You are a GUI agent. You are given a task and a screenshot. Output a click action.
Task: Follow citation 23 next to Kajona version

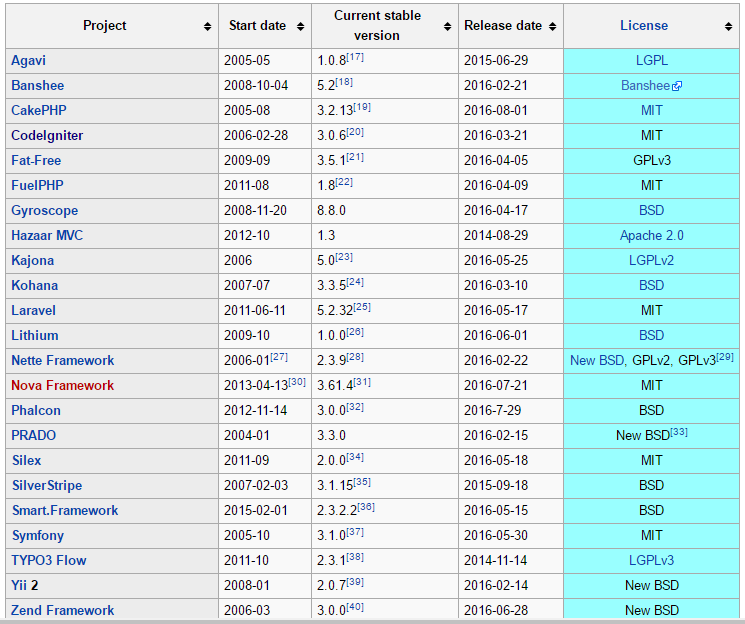click(x=344, y=257)
